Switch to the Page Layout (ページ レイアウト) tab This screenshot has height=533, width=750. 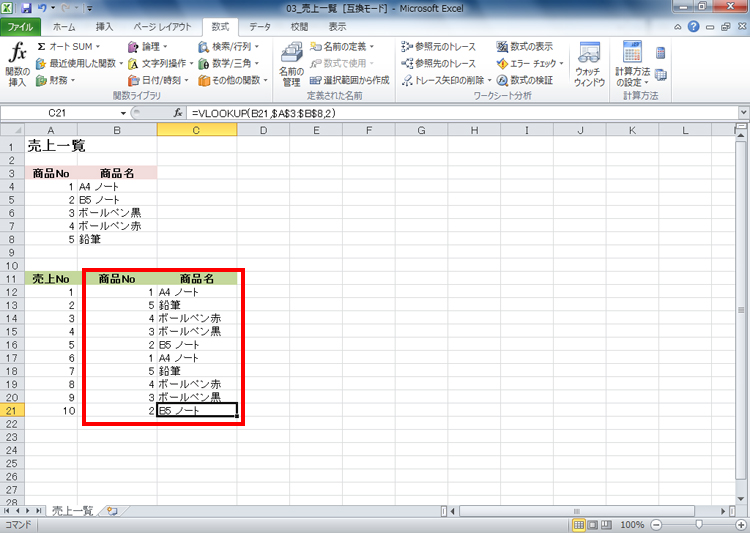162,27
